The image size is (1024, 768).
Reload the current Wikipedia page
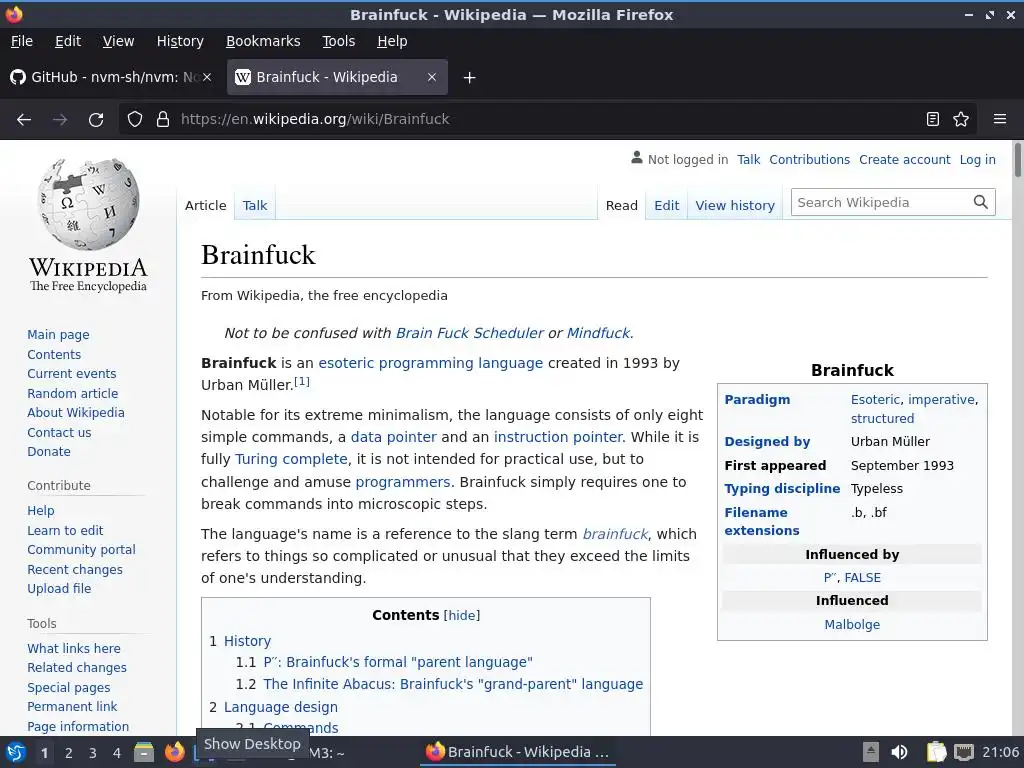point(96,120)
